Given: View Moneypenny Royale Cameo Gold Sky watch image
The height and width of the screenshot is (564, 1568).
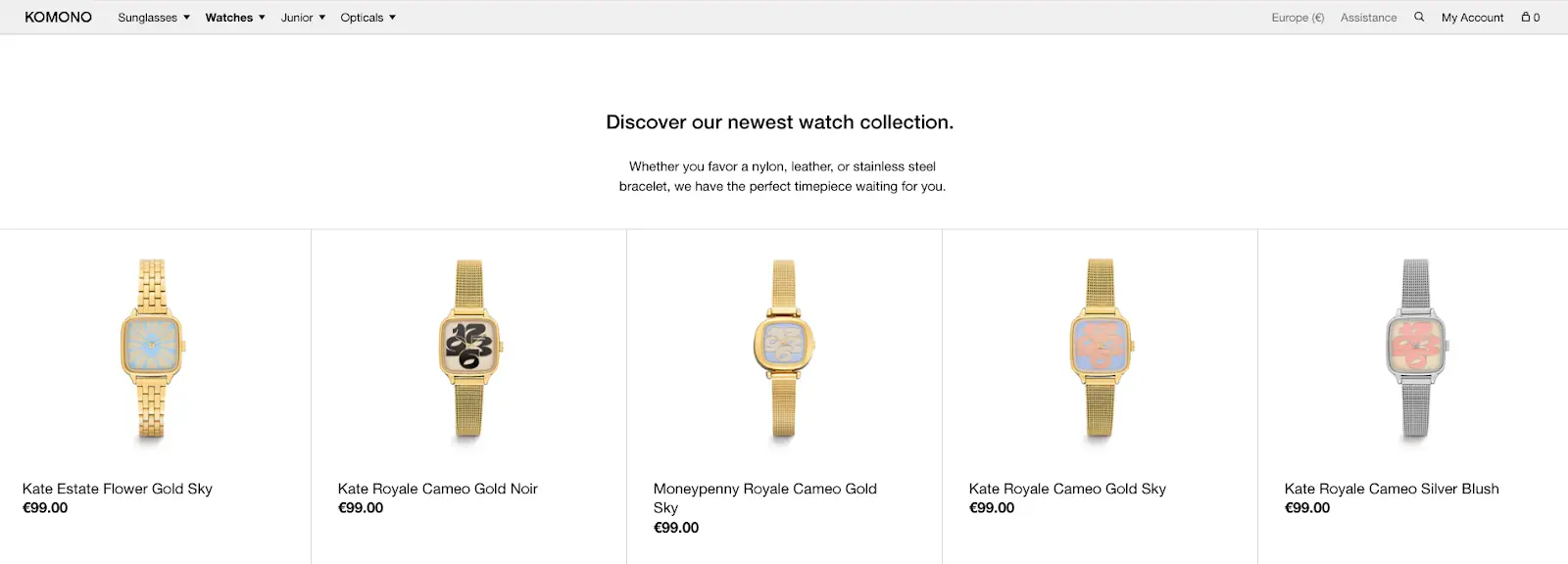Looking at the screenshot, I should [x=784, y=349].
